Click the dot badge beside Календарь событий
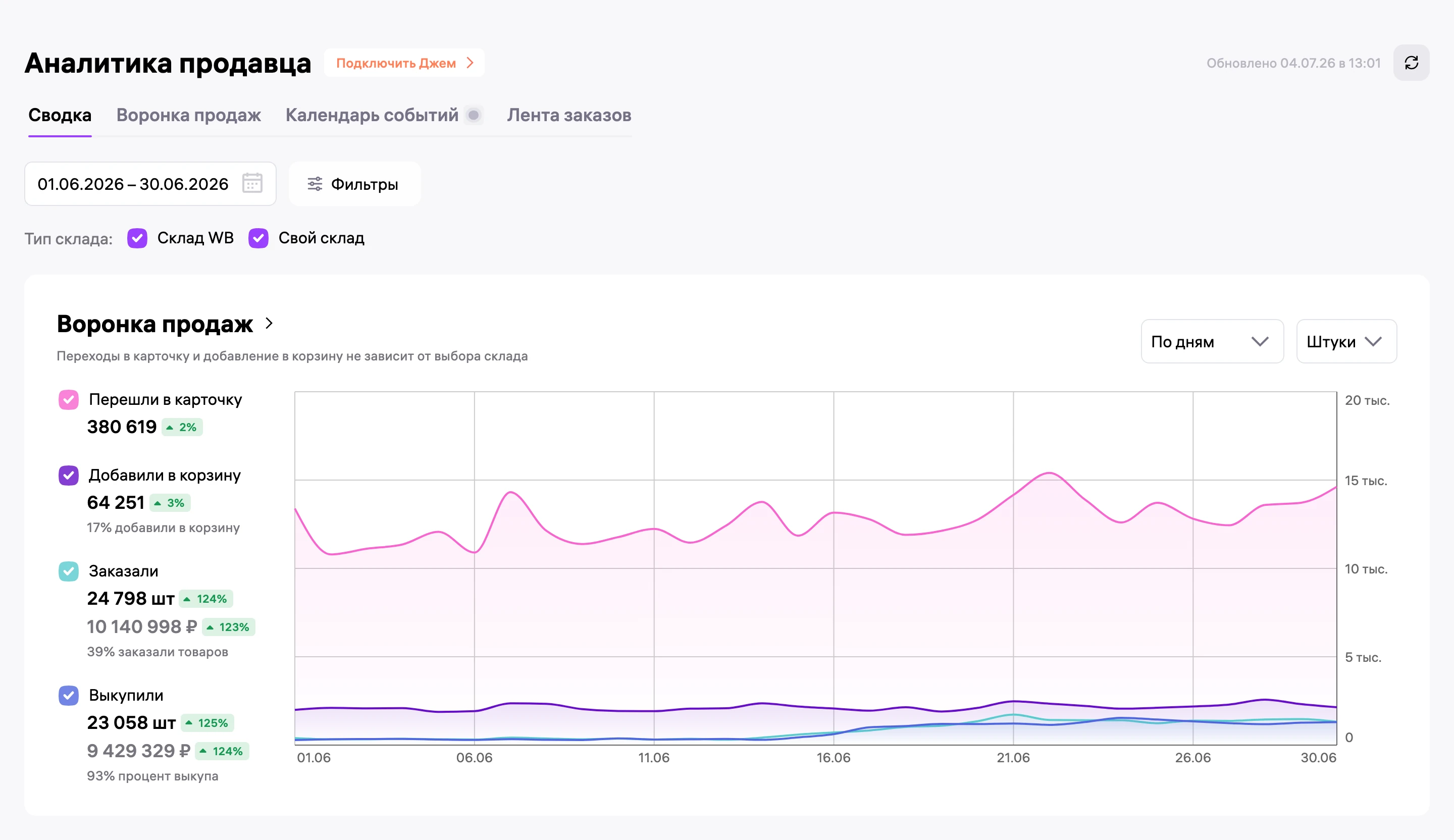The height and width of the screenshot is (840, 1454). (474, 115)
